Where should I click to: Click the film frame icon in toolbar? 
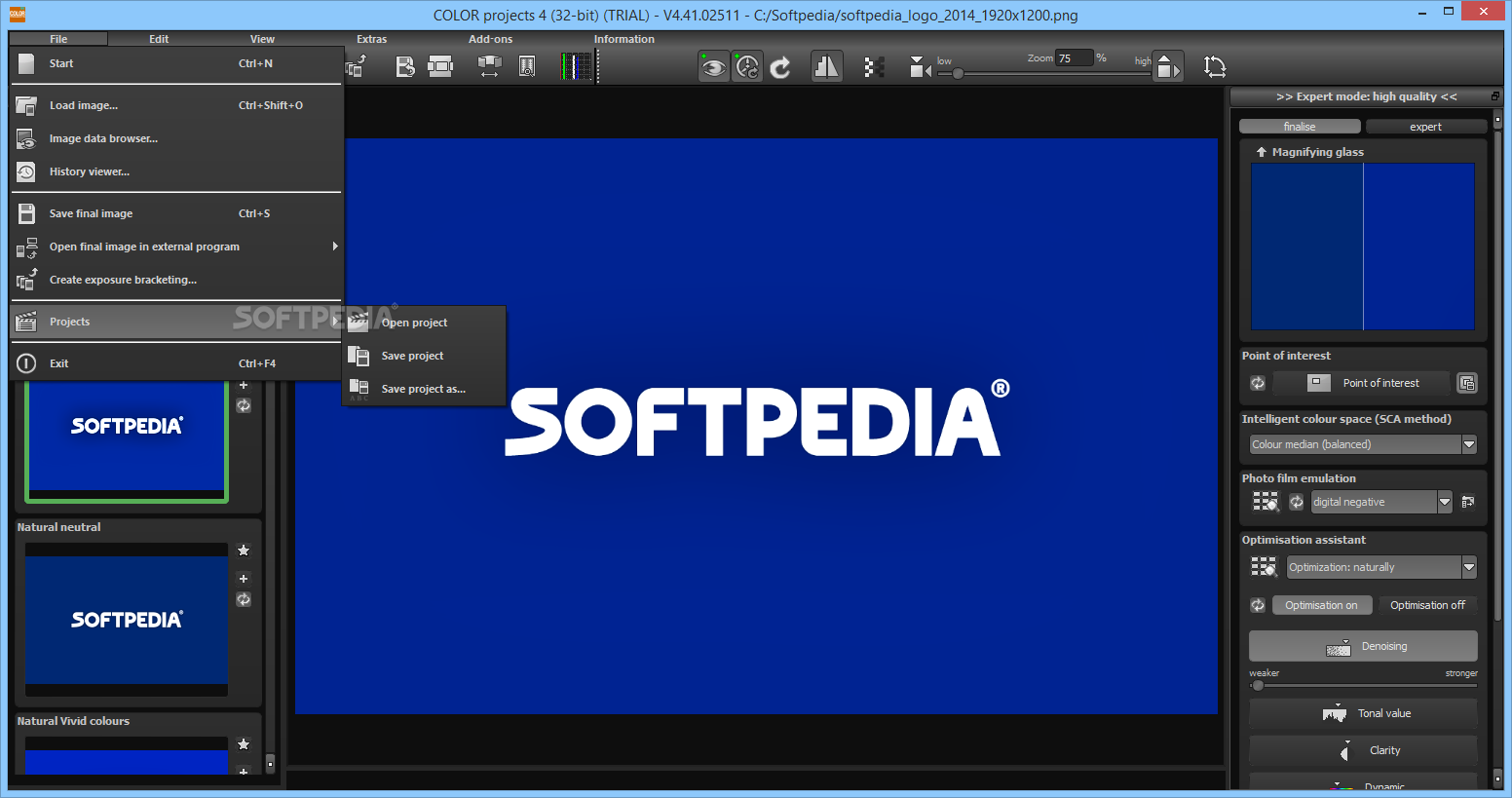pyautogui.click(x=440, y=66)
